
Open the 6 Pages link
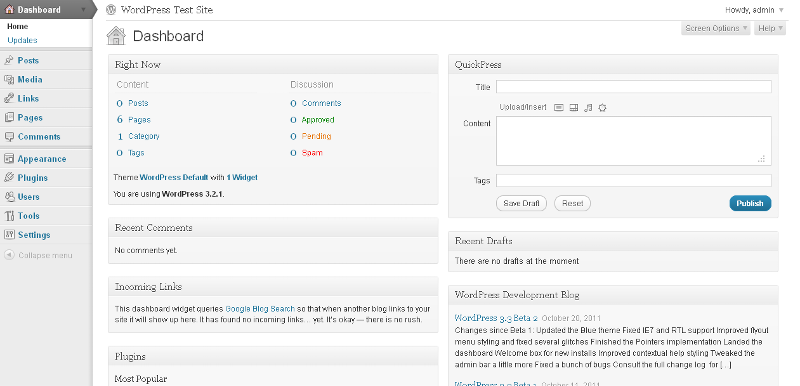tap(133, 119)
